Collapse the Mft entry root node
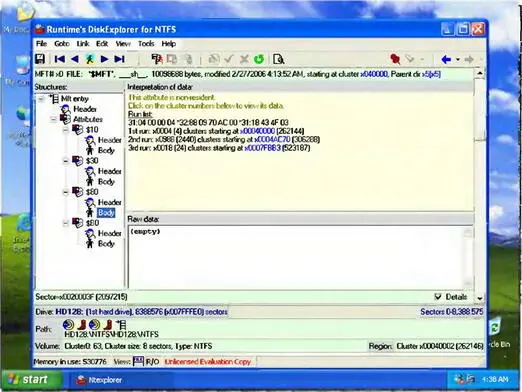Image resolution: width=522 pixels, height=392 pixels. click(x=41, y=99)
